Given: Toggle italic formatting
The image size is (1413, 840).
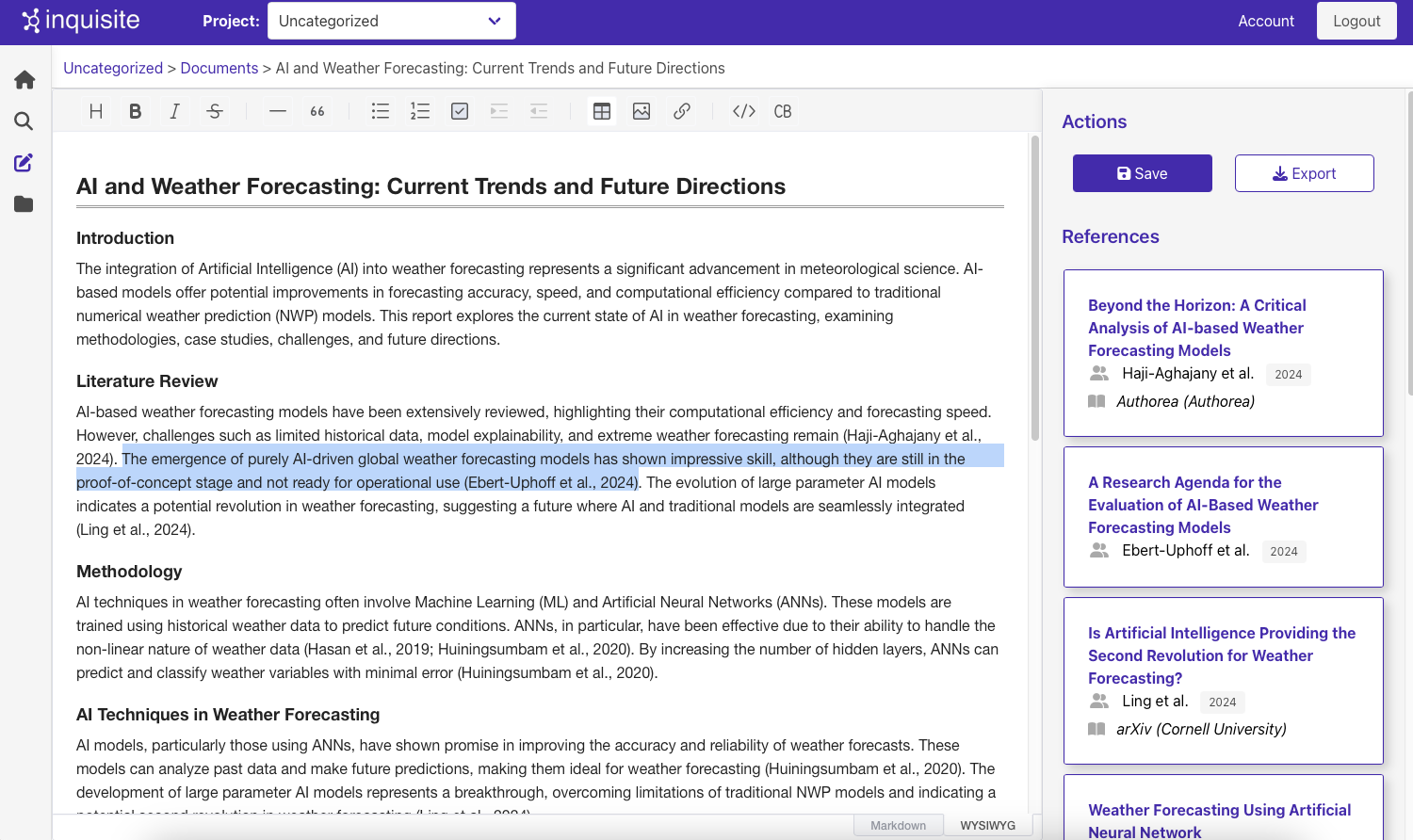Looking at the screenshot, I should coord(175,111).
